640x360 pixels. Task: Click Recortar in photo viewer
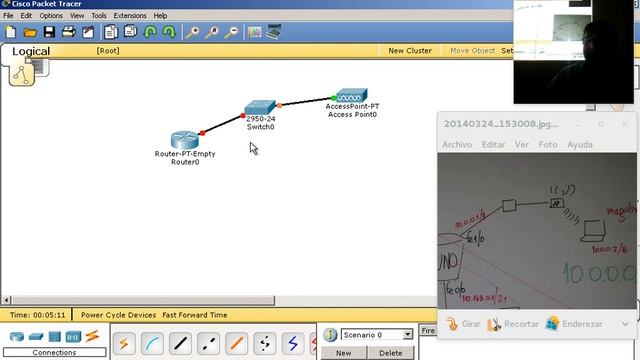513,324
